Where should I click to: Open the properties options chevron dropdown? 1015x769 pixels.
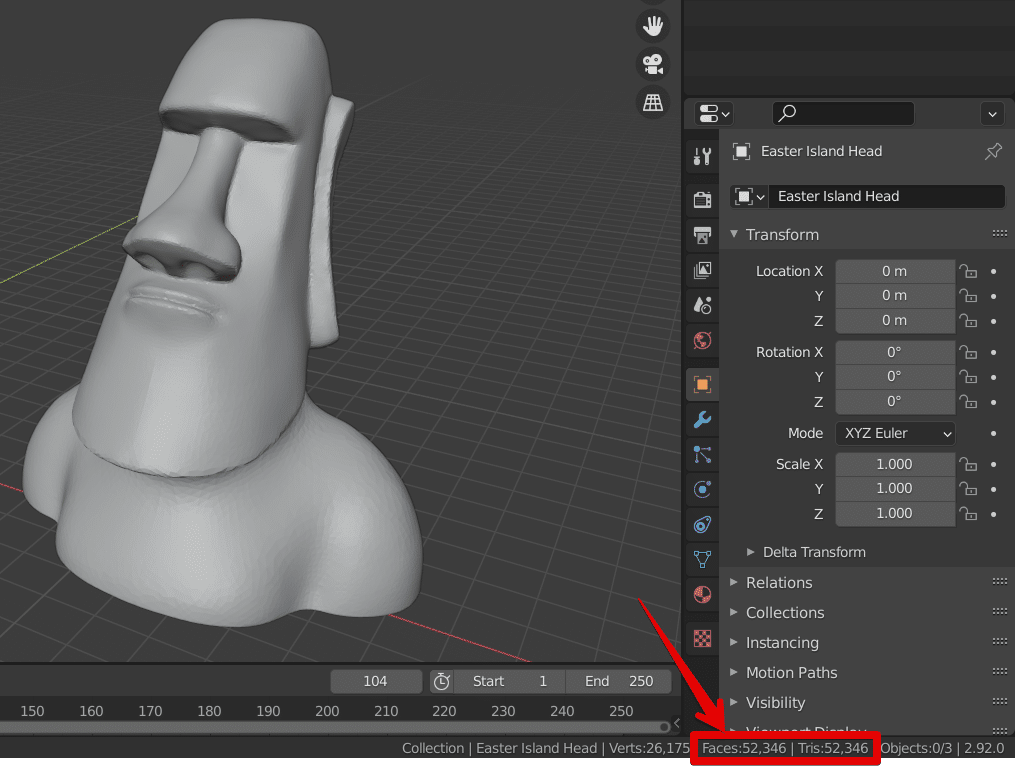(992, 115)
